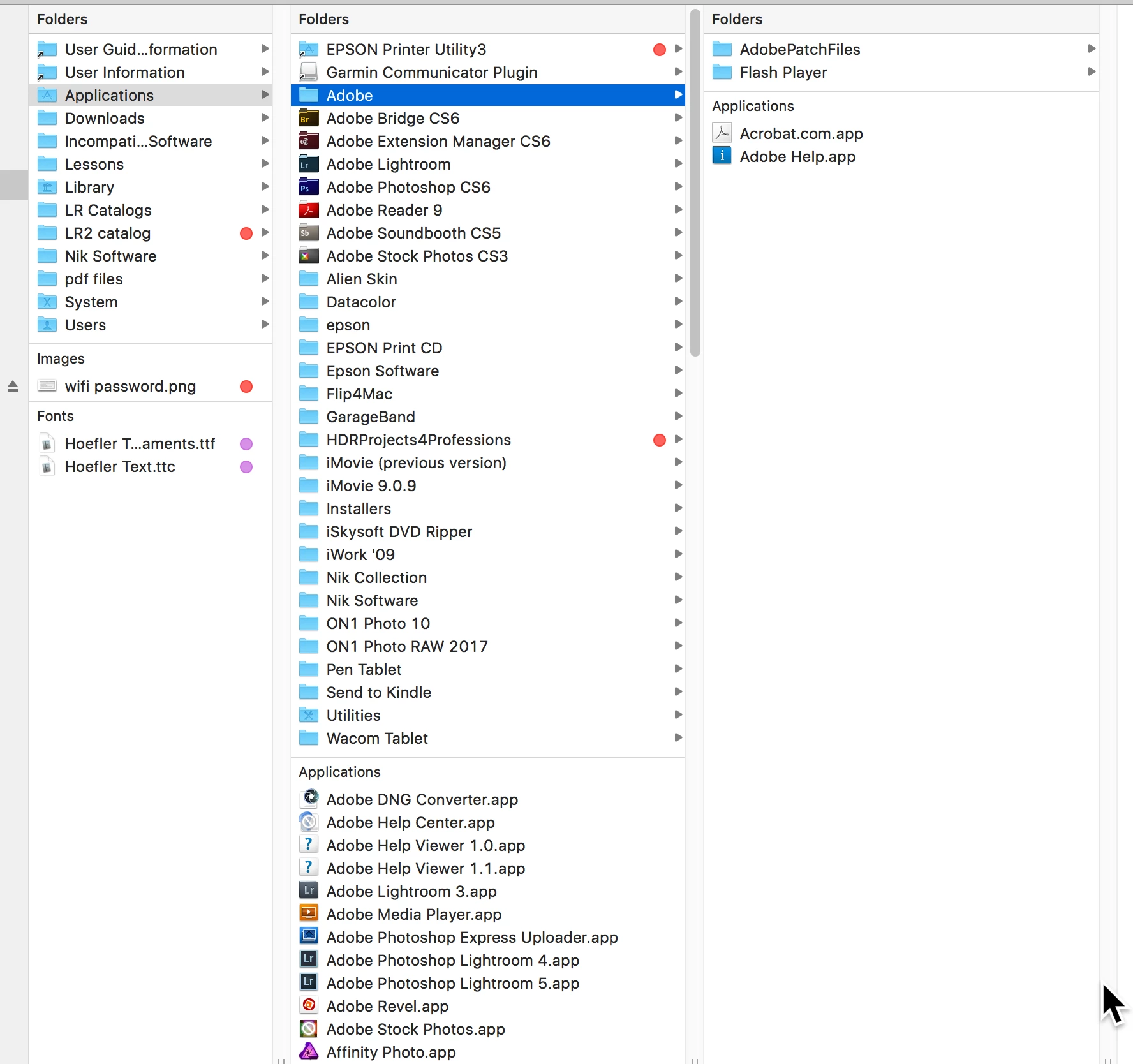1133x1064 pixels.
Task: Click the Adobe Help app icon
Action: pos(722,156)
